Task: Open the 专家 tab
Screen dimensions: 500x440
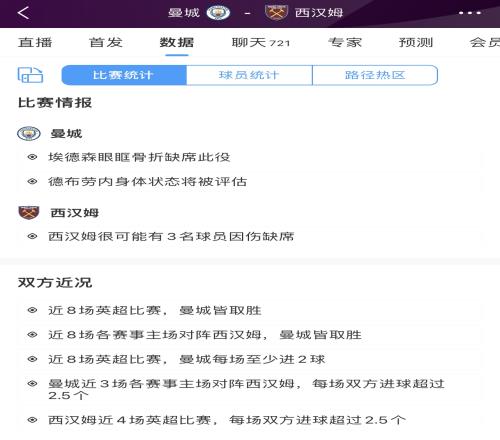Action: (x=345, y=42)
